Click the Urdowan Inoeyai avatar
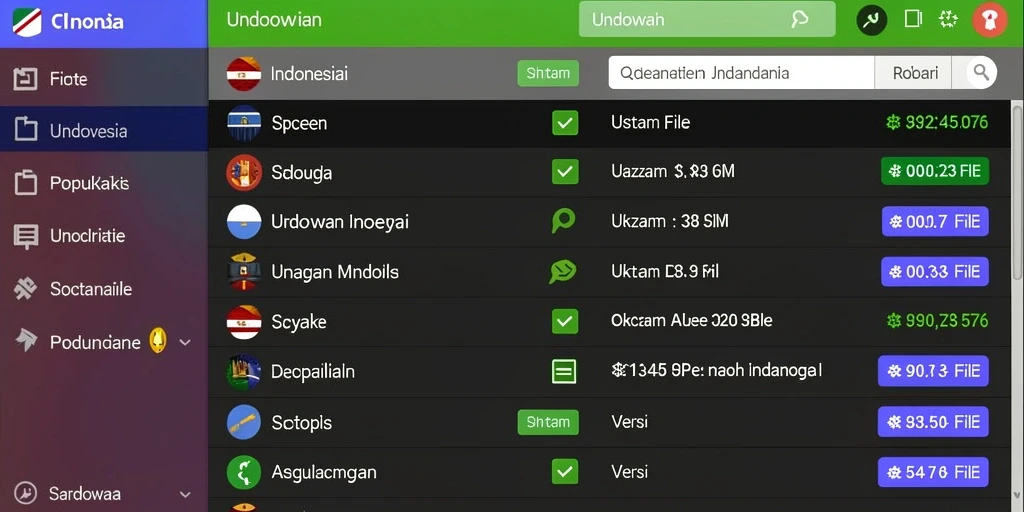 tap(244, 221)
